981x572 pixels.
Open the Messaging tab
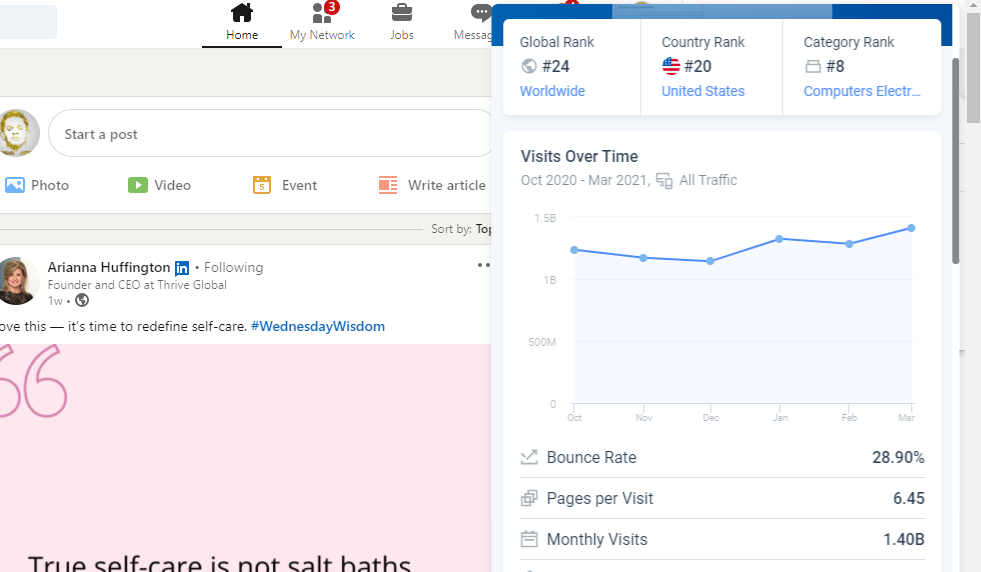[x=473, y=23]
